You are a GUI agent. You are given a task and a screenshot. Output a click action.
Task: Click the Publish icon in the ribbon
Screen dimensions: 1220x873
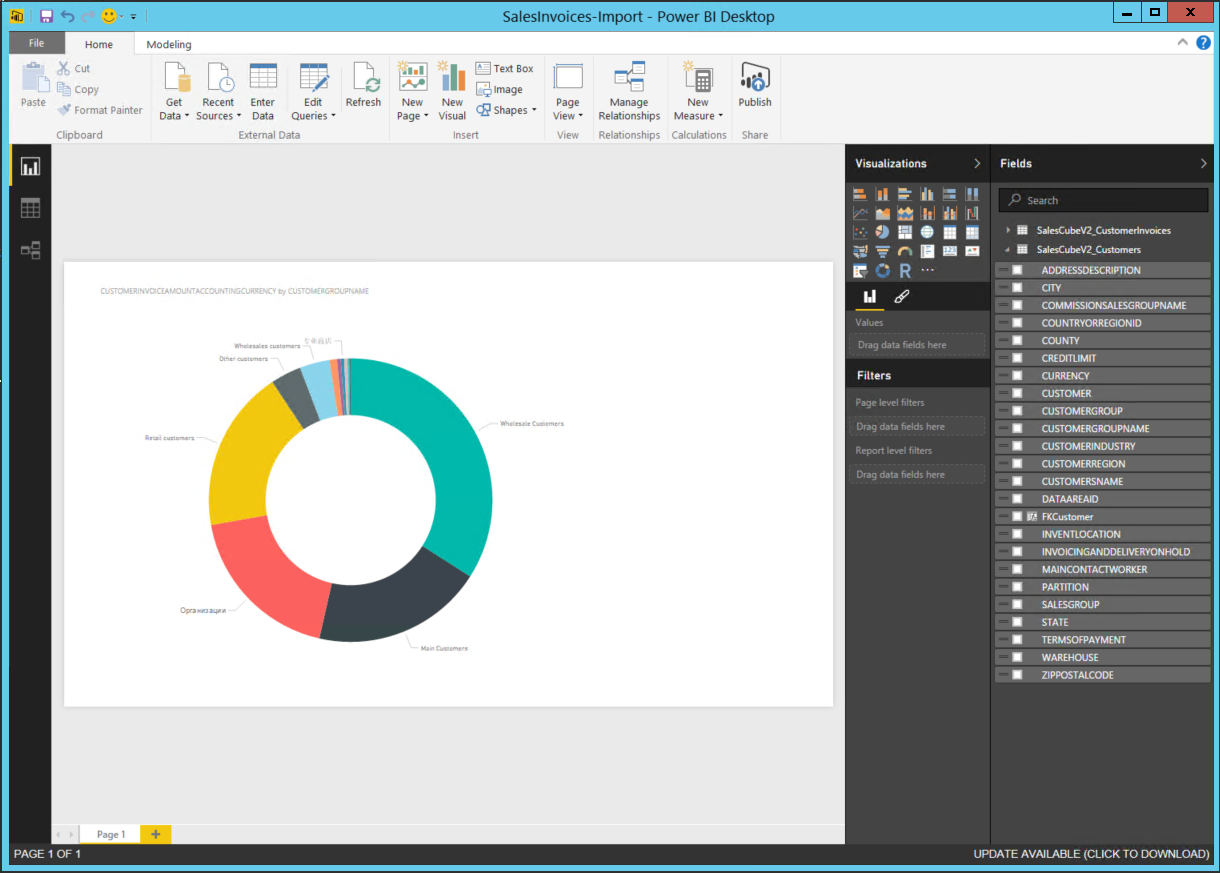pos(754,87)
